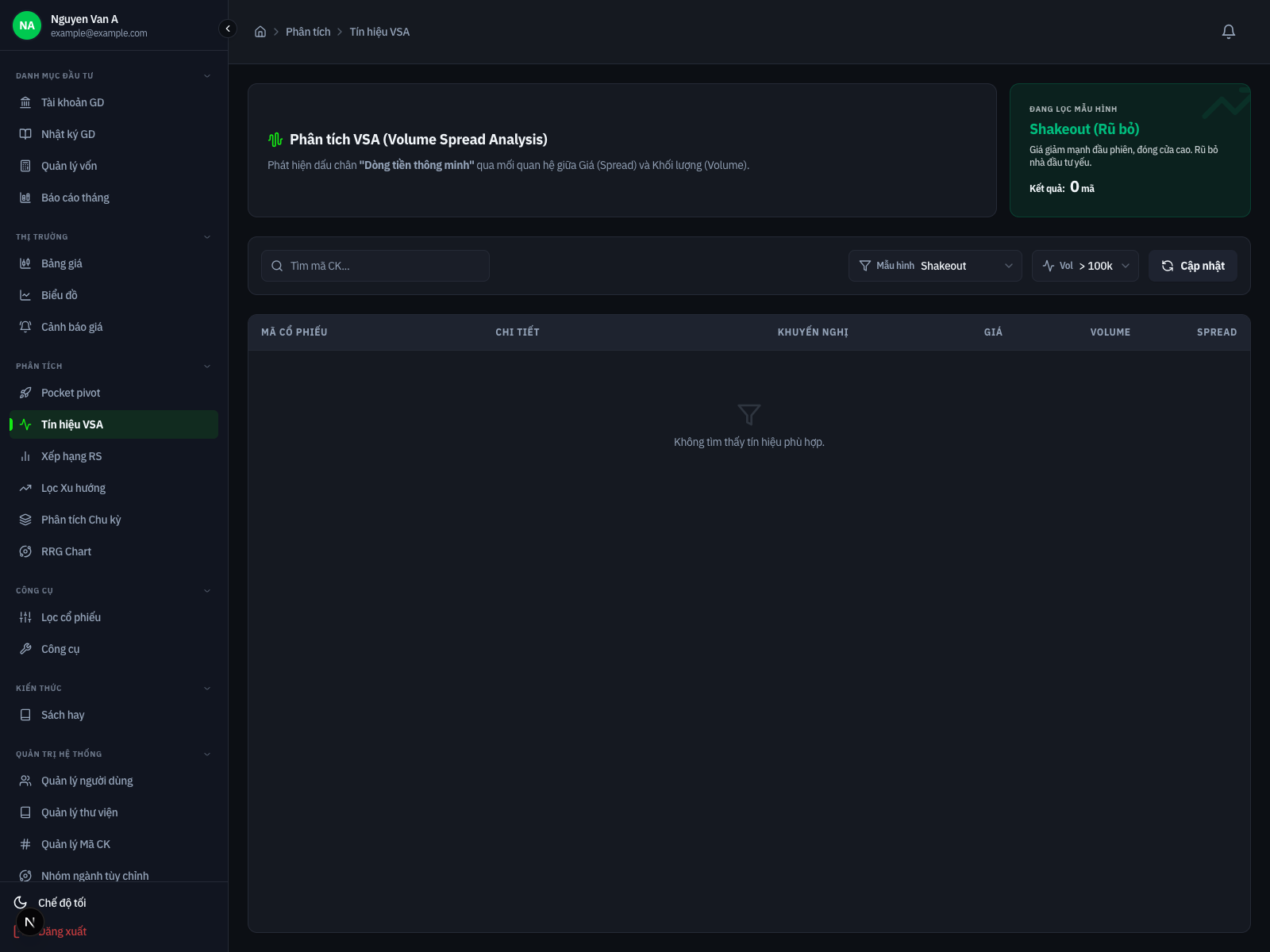This screenshot has width=1270, height=952.
Task: Click the NA user avatar
Action: coord(27,25)
